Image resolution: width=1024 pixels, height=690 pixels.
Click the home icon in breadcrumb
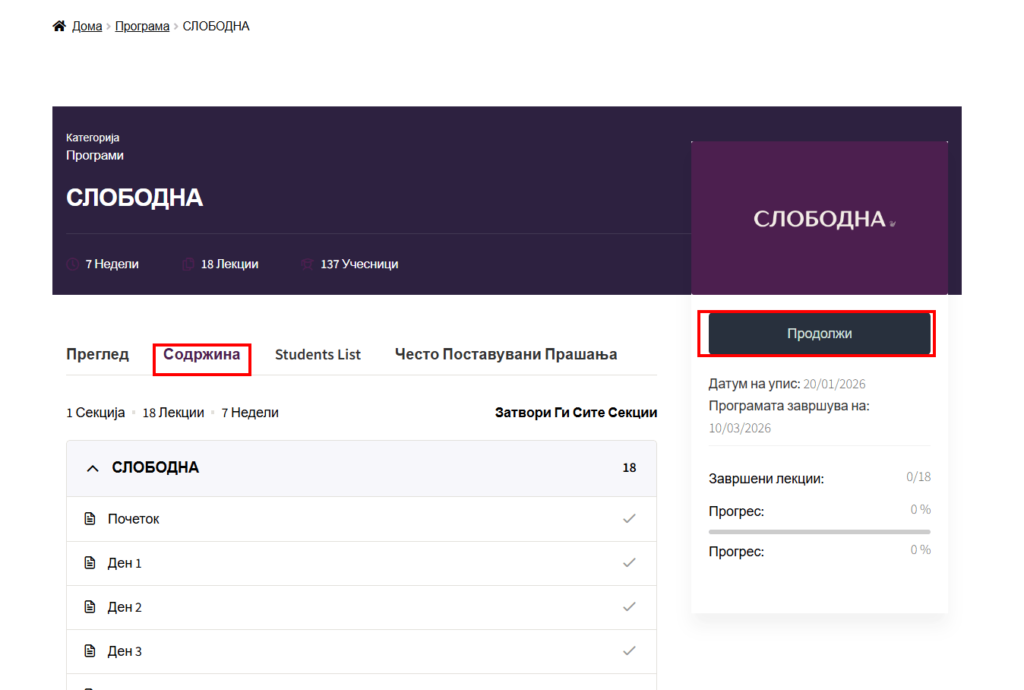[x=59, y=26]
